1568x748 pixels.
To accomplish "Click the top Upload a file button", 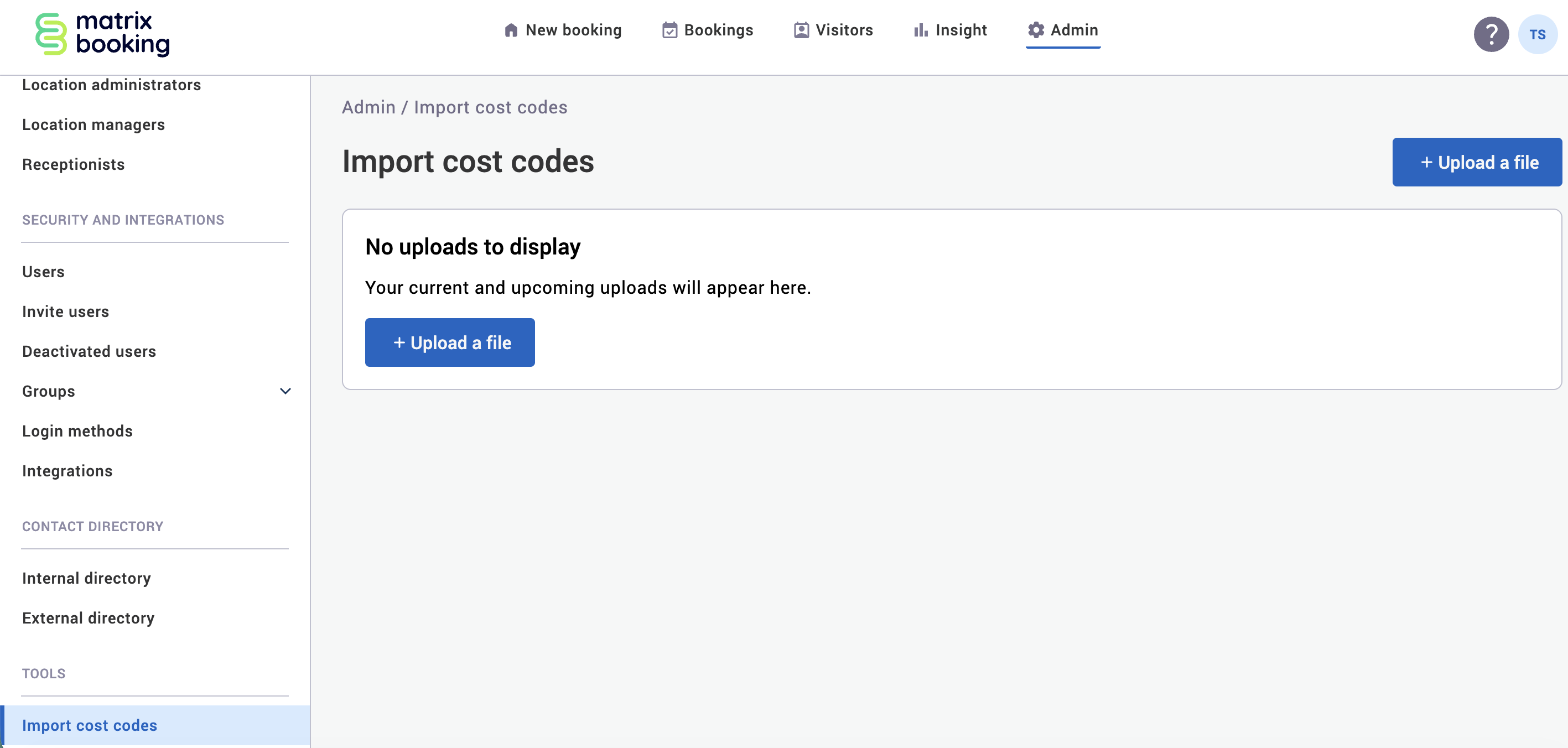I will point(1477,162).
